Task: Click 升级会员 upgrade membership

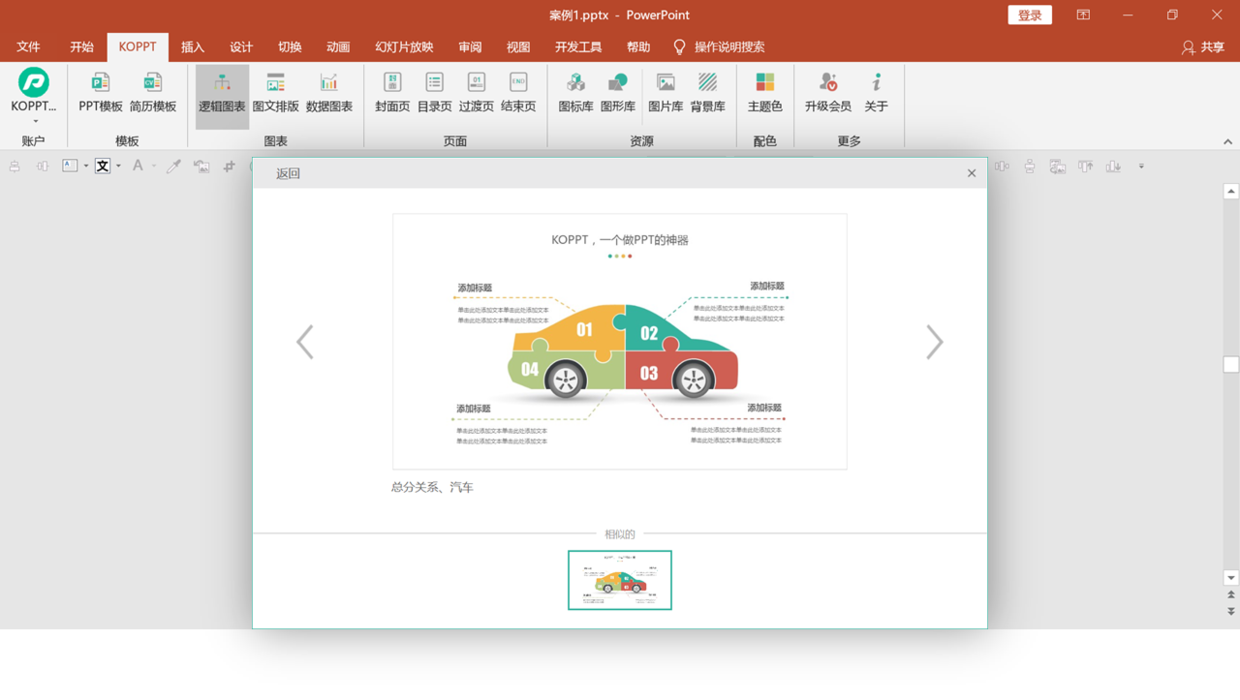Action: point(828,93)
